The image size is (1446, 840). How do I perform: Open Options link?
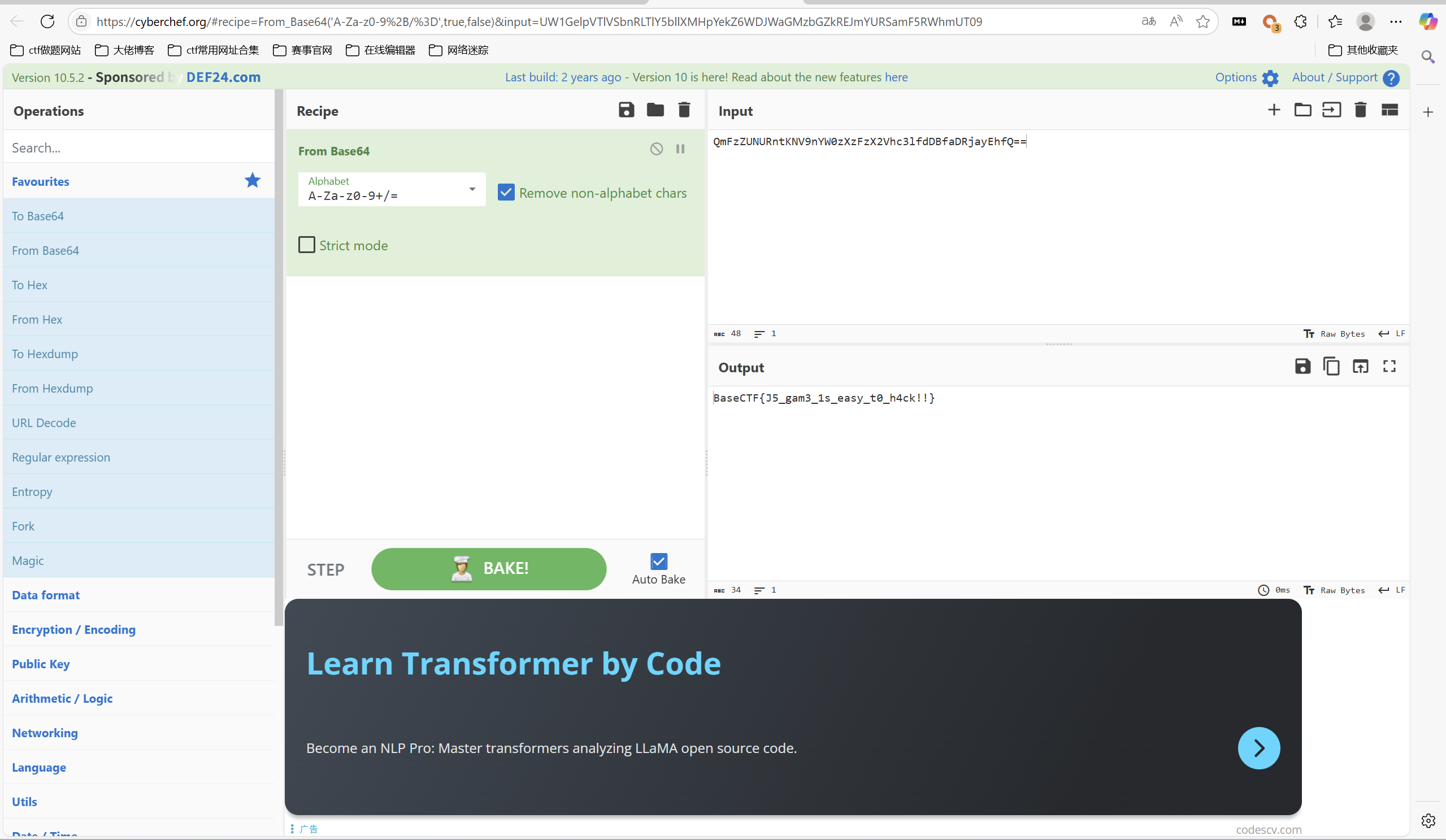[1235, 77]
